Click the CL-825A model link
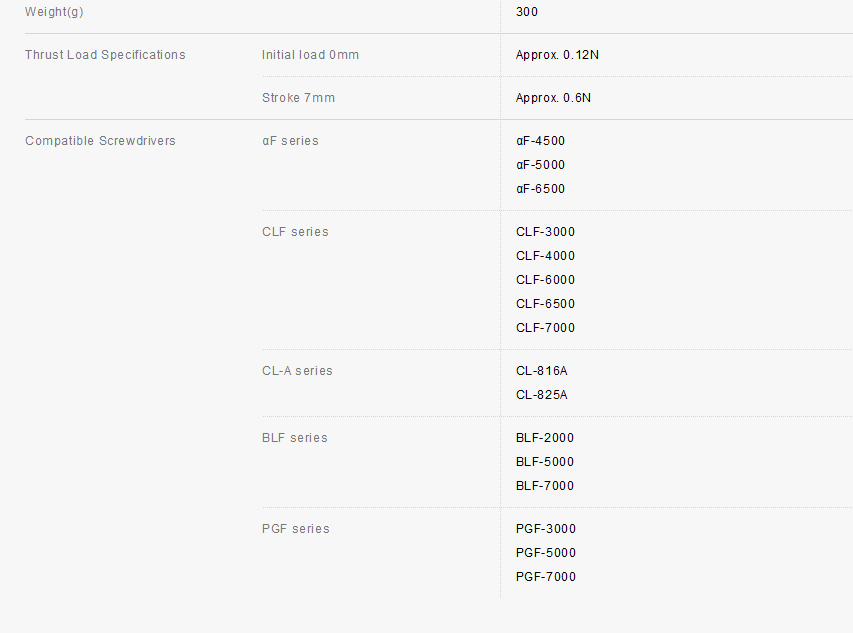Viewport: 853px width, 633px height. [x=541, y=395]
